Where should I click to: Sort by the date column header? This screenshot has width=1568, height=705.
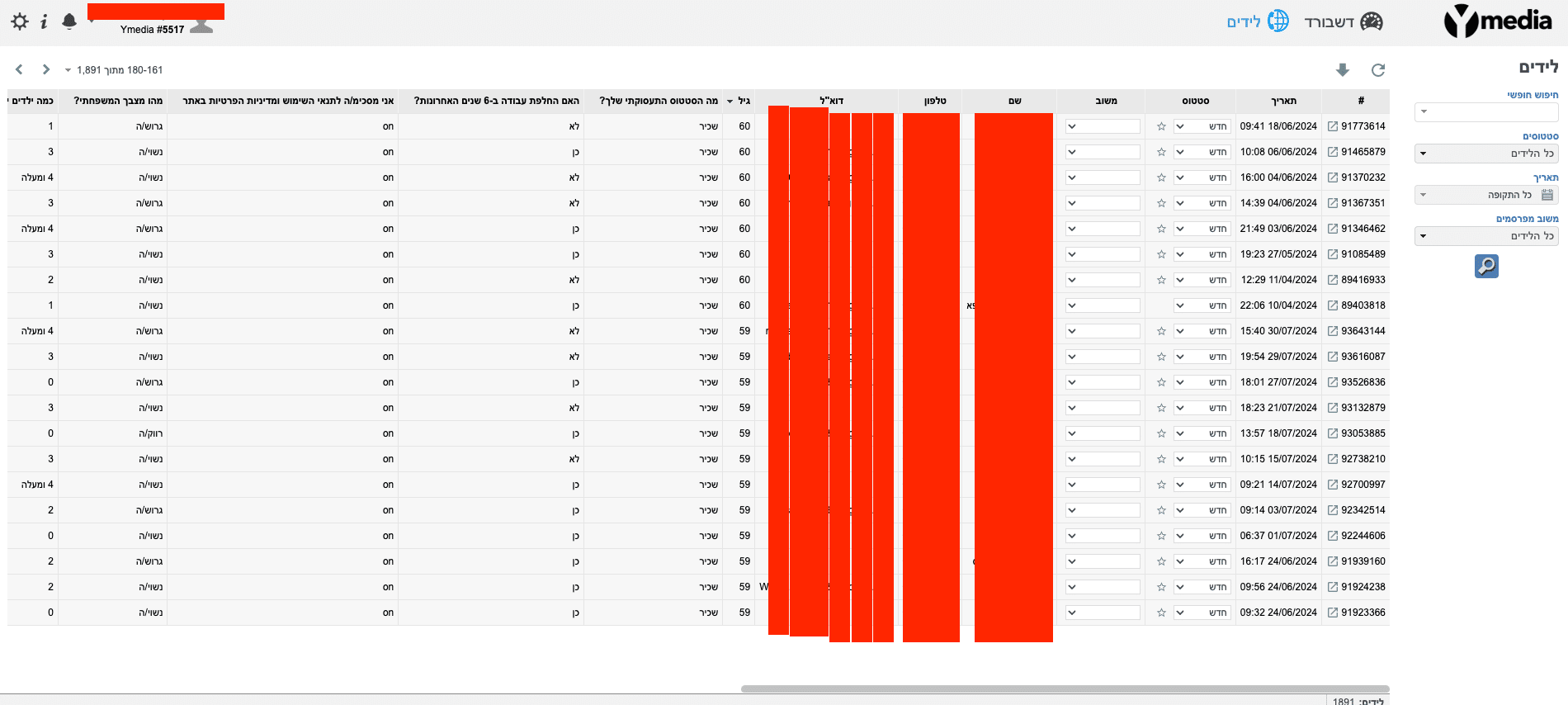click(1278, 101)
